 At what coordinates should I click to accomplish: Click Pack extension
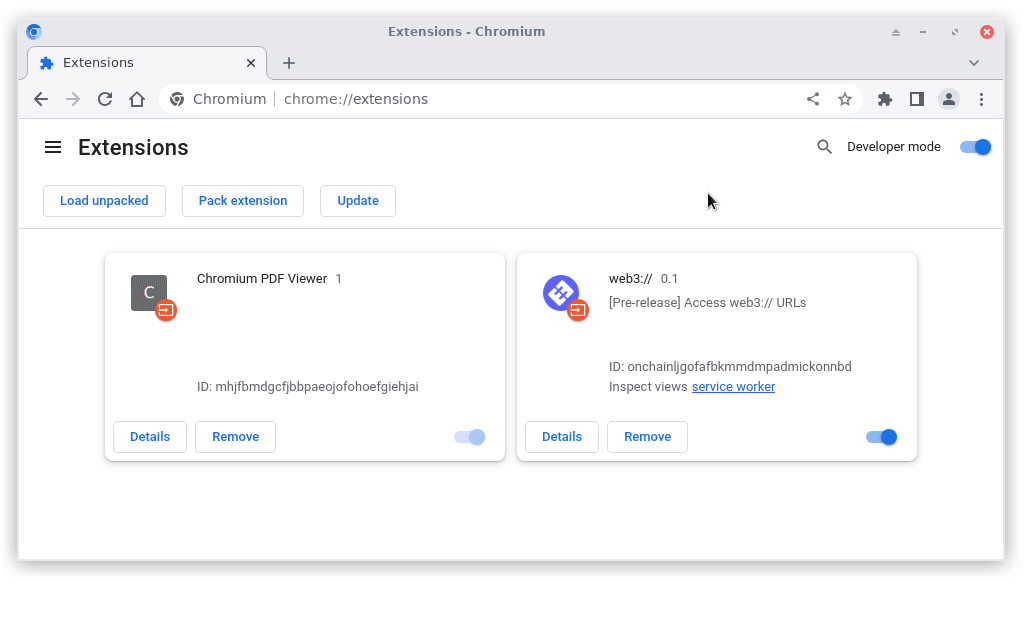(x=243, y=200)
